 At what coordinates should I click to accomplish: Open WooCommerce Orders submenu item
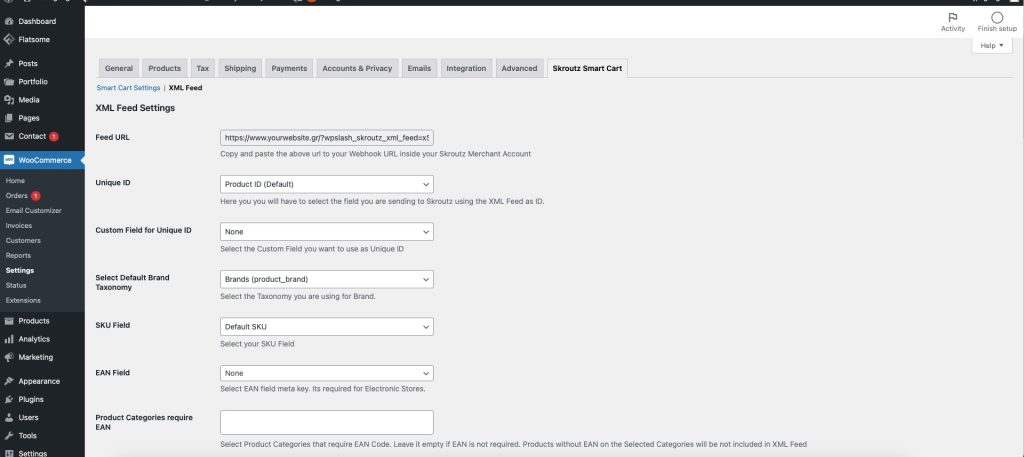[17, 196]
